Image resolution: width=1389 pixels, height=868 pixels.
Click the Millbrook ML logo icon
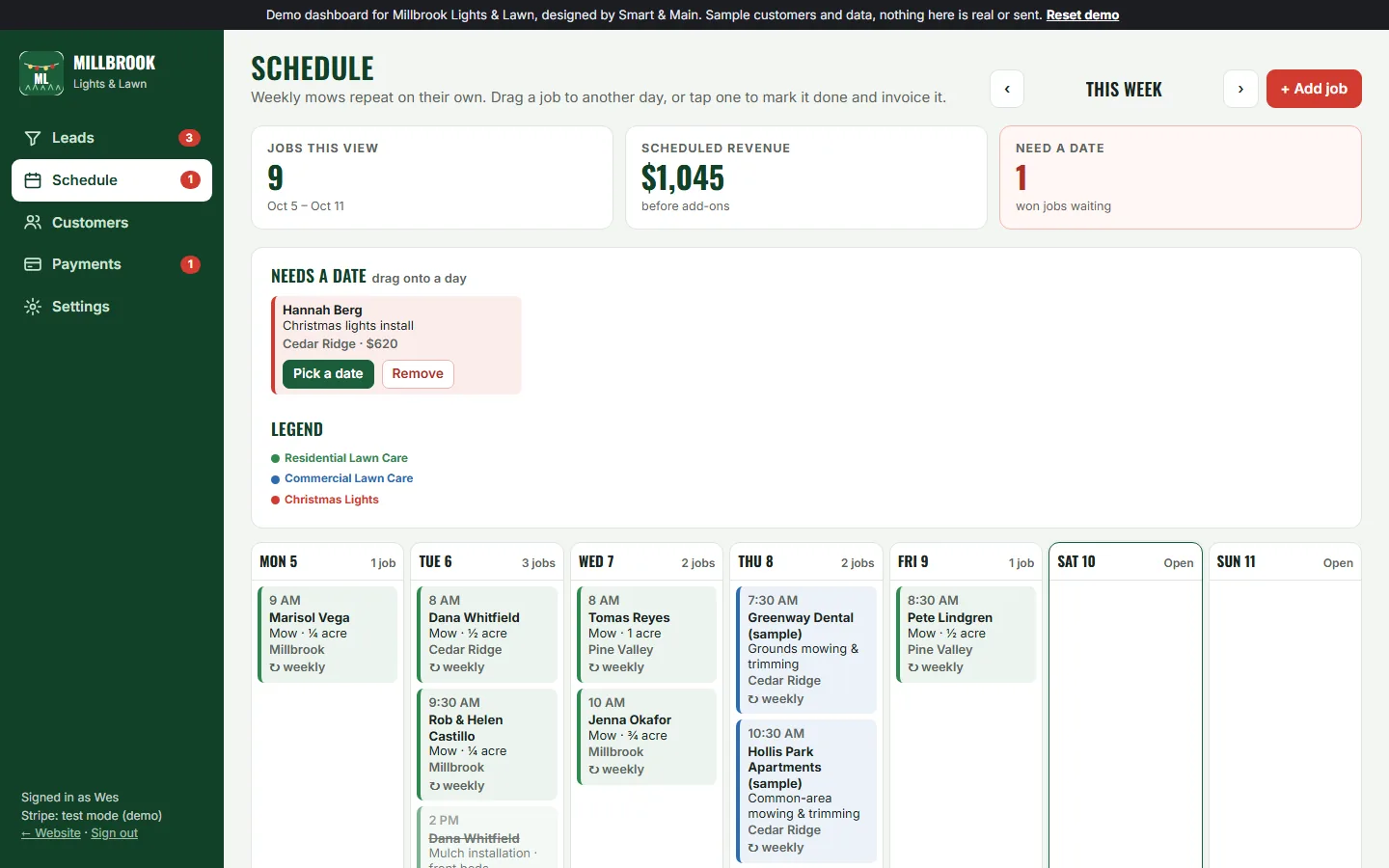click(x=41, y=73)
